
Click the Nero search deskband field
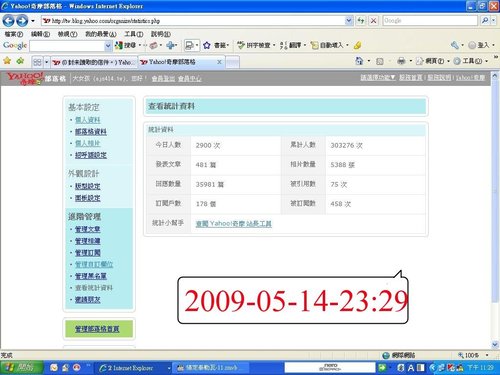tap(329, 368)
